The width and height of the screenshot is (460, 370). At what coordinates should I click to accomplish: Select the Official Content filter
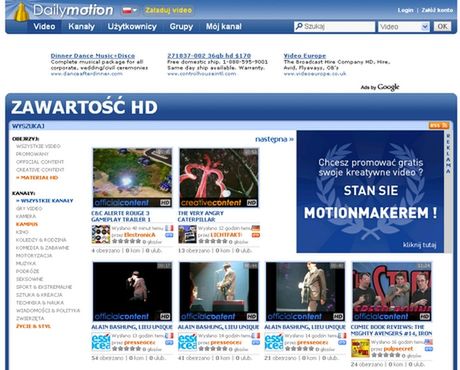click(x=40, y=162)
